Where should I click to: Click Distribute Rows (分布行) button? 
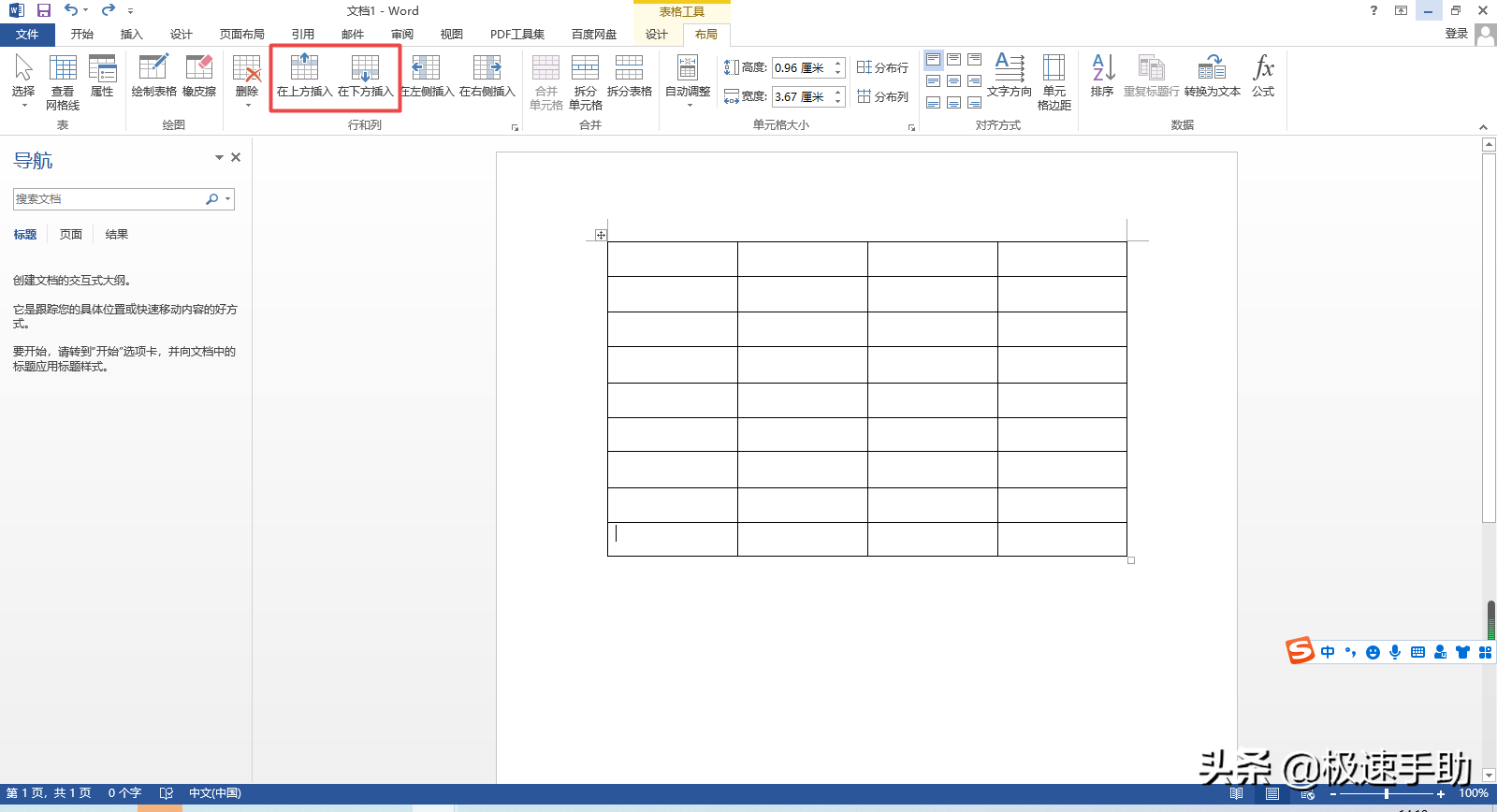tap(883, 67)
